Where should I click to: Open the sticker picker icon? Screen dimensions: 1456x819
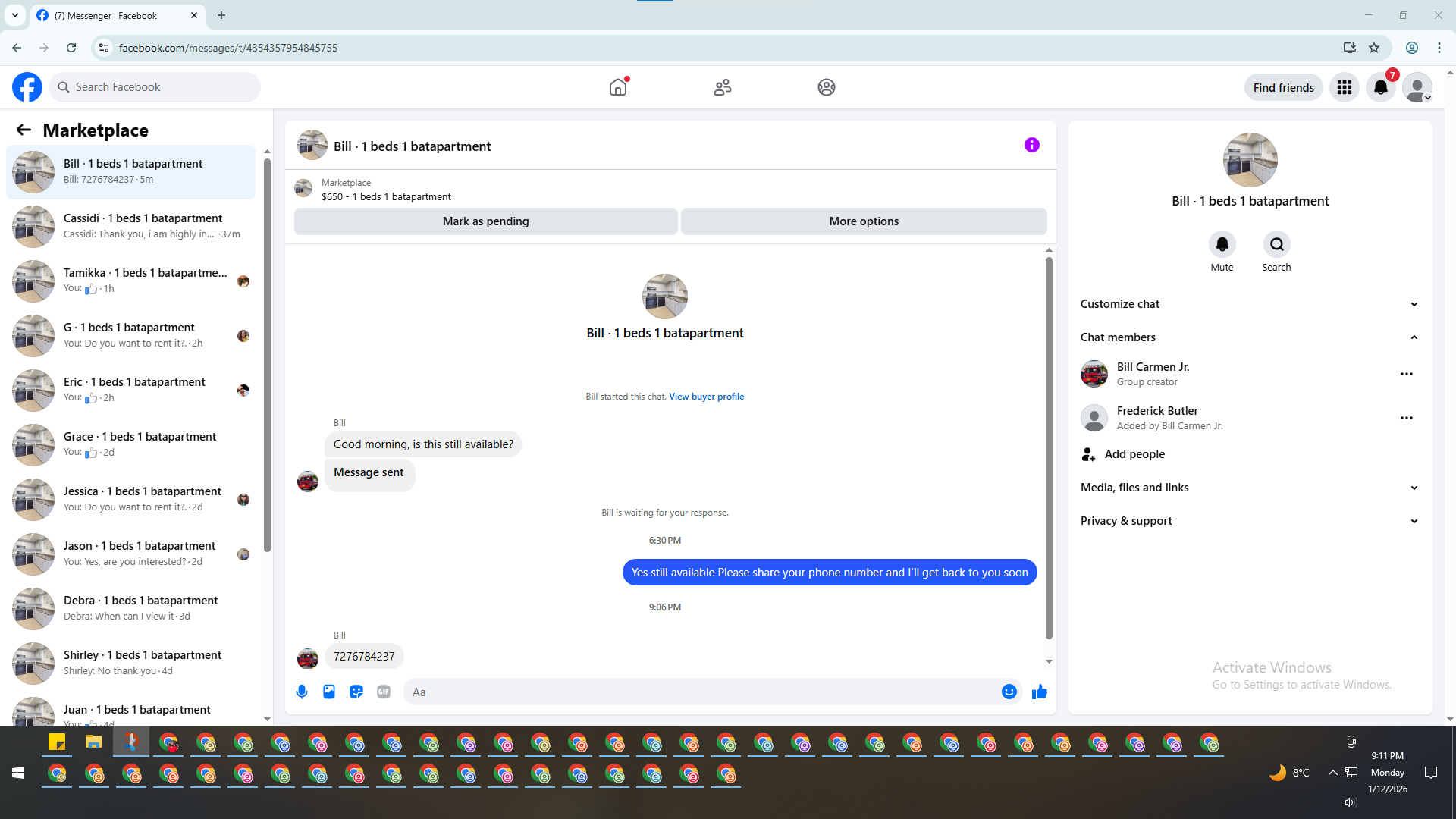[x=356, y=692]
